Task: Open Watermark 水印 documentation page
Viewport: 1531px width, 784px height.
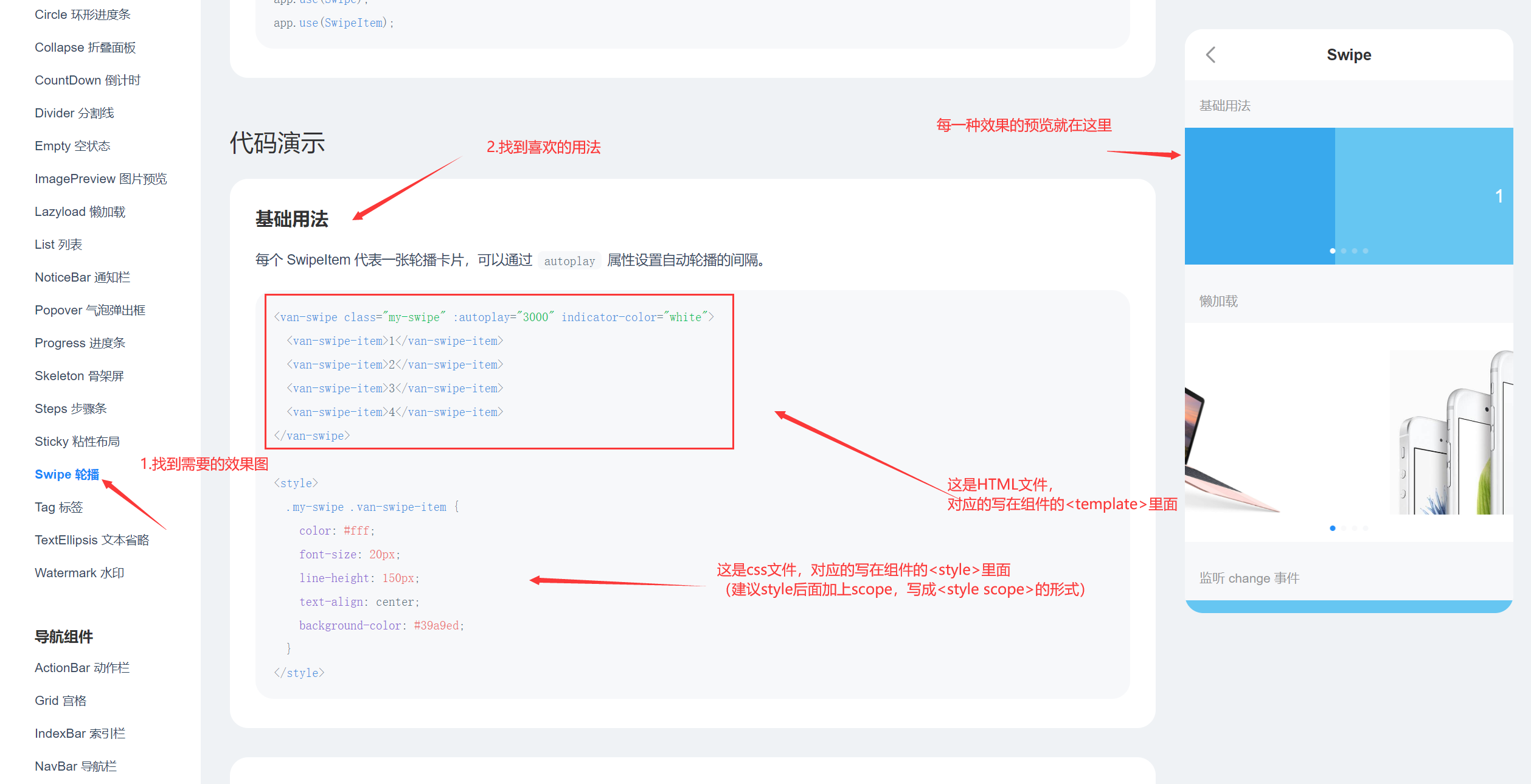Action: (79, 573)
